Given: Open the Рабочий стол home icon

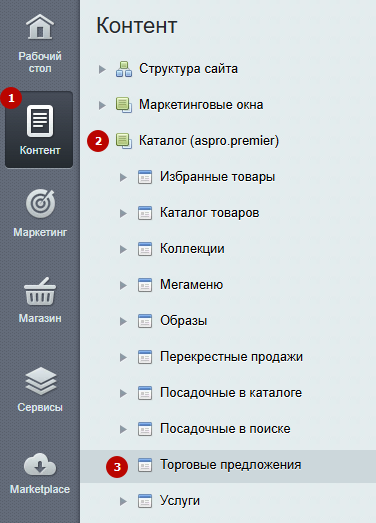Looking at the screenshot, I should pos(40,27).
